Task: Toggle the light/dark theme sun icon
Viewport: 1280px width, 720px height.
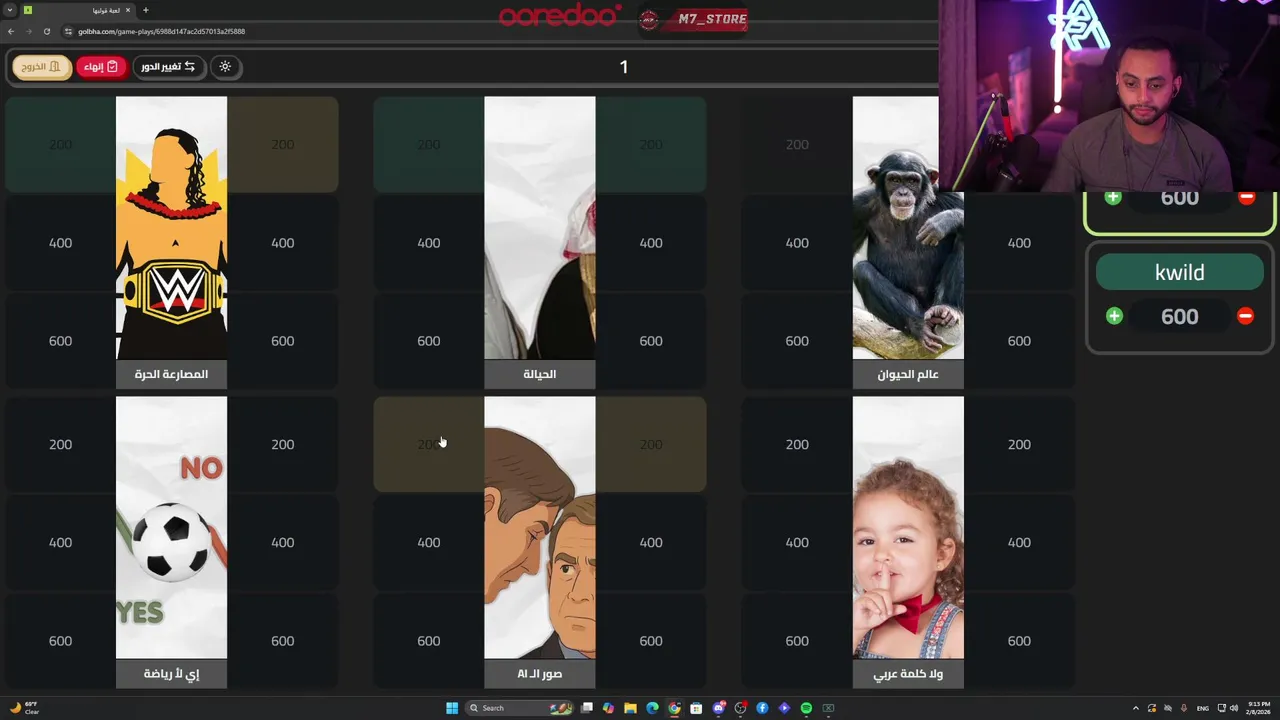Action: [x=225, y=67]
